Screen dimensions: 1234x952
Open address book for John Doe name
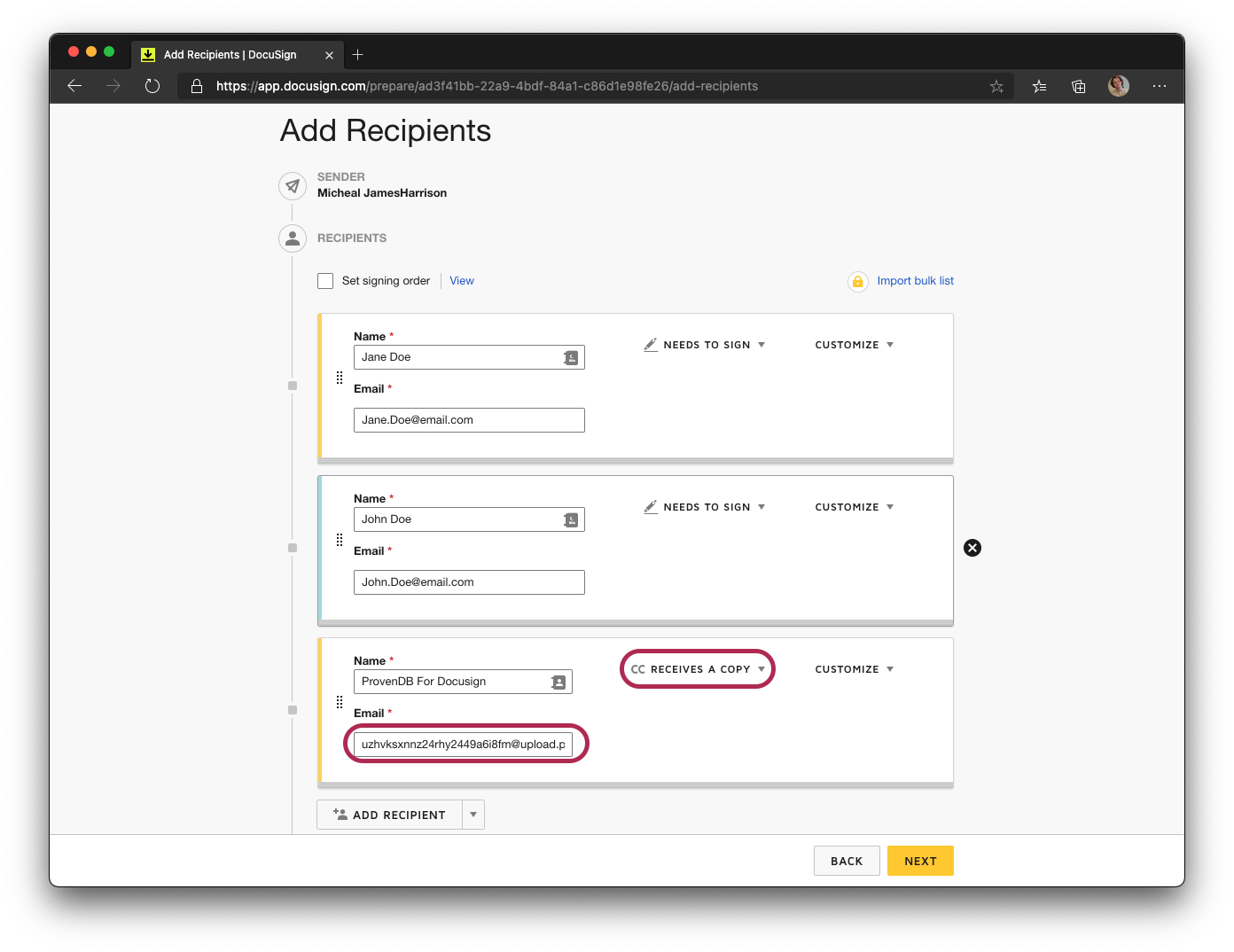point(571,519)
